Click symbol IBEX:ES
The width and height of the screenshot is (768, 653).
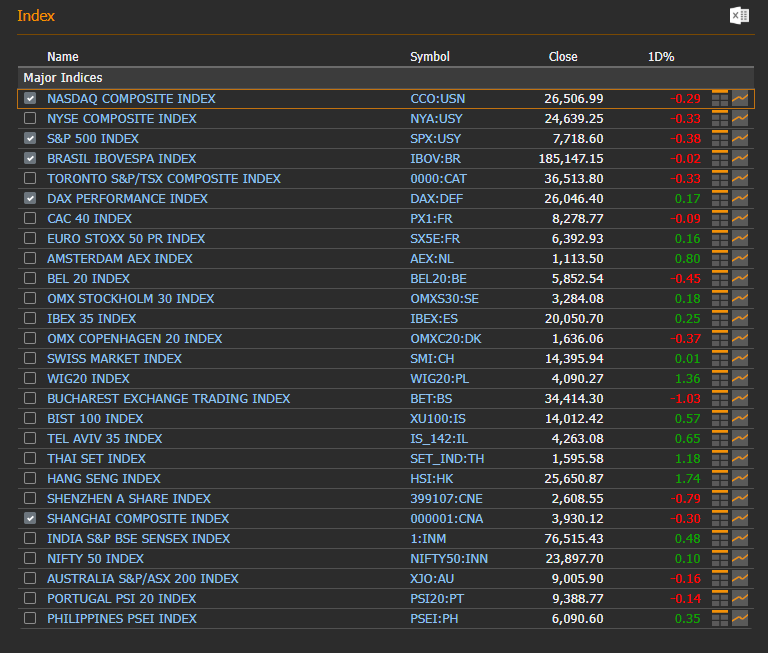[x=434, y=318]
